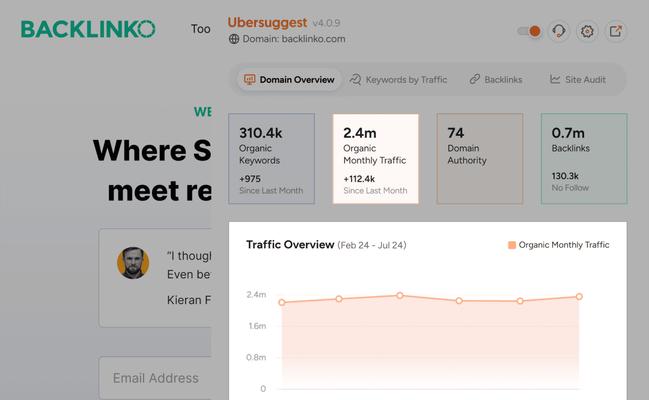Click the +112.4k traffic change value
The image size is (649, 400).
(x=359, y=179)
